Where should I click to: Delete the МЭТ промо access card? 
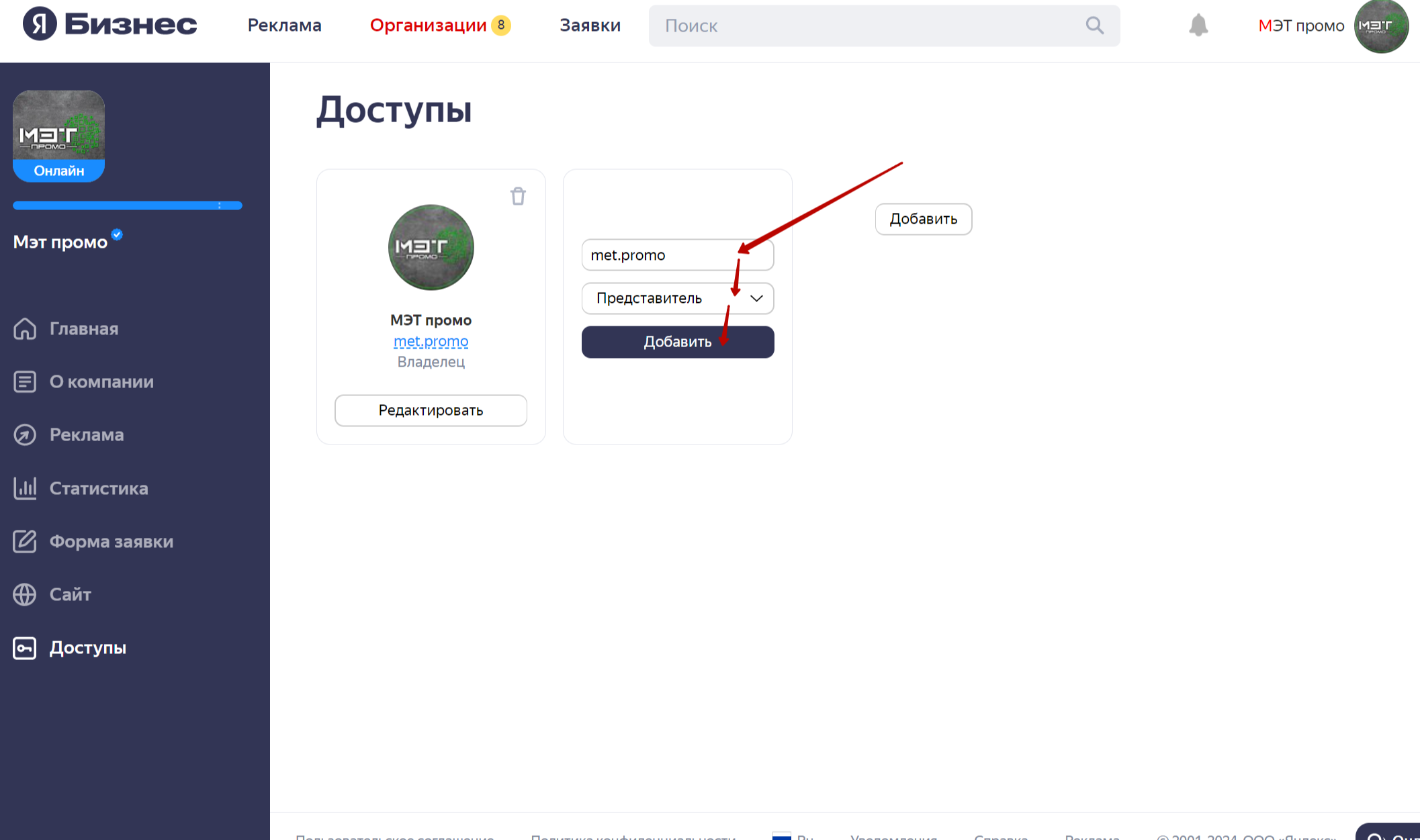point(518,196)
